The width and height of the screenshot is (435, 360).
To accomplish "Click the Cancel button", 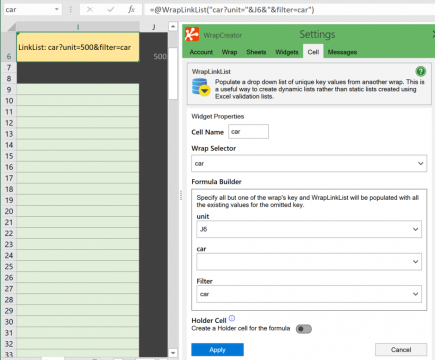I will pyautogui.click(x=401, y=350).
